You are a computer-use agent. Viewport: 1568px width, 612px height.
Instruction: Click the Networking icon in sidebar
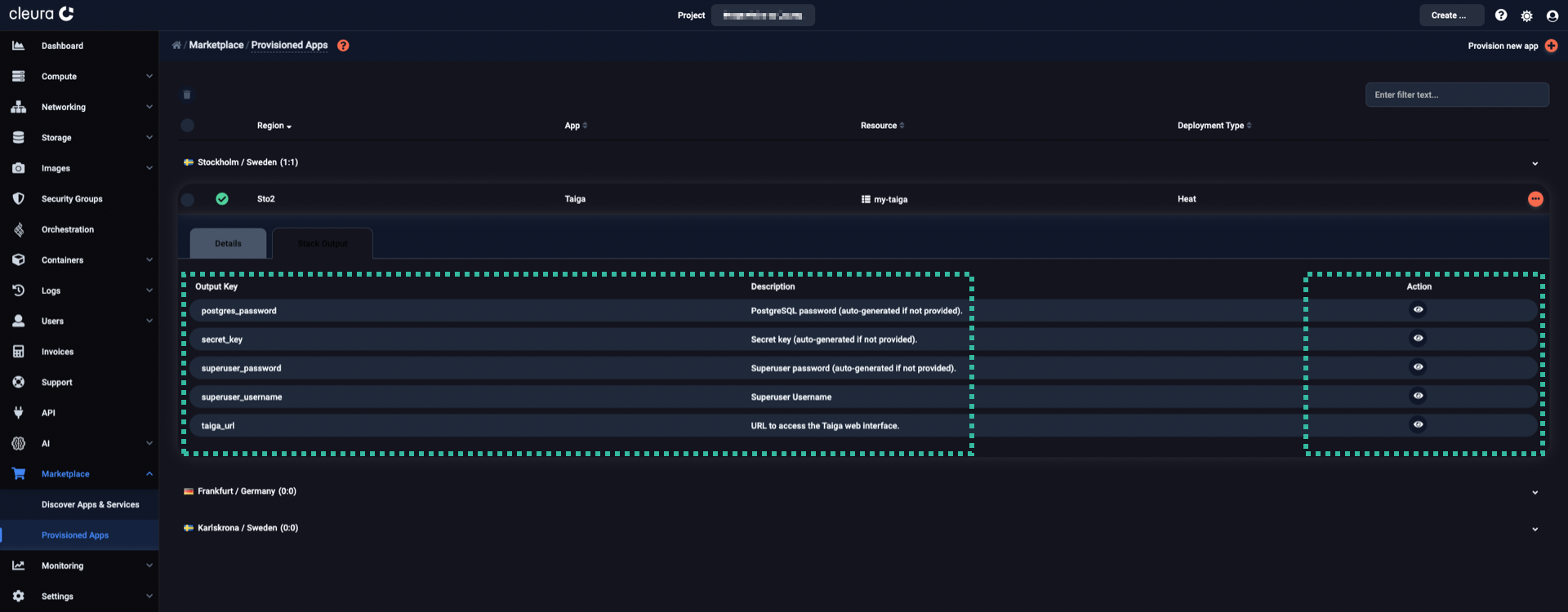click(18, 107)
